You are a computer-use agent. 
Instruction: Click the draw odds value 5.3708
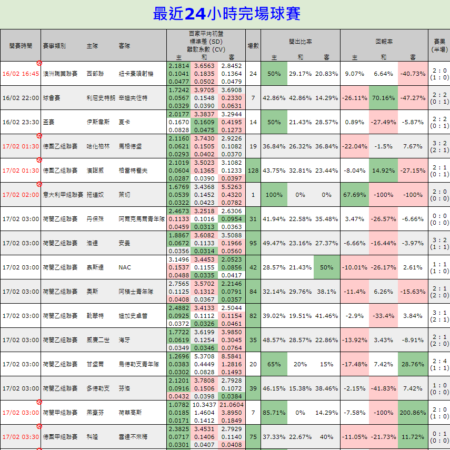point(204,357)
